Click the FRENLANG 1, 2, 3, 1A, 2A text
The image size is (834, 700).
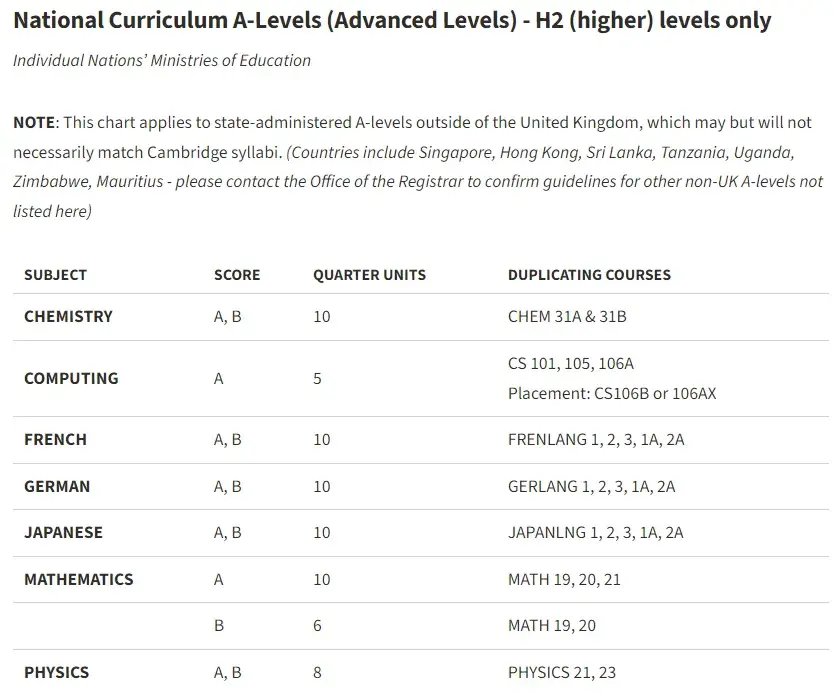[x=596, y=439]
